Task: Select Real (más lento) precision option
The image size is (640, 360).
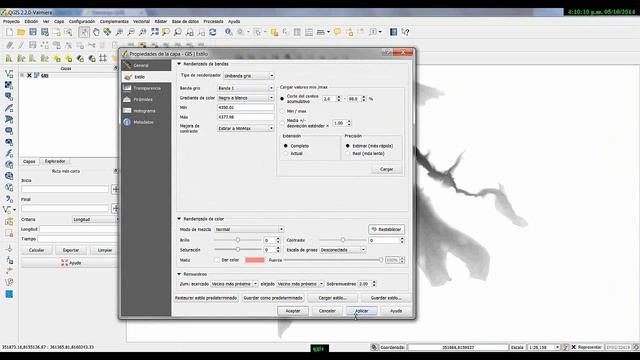Action: tap(348, 153)
